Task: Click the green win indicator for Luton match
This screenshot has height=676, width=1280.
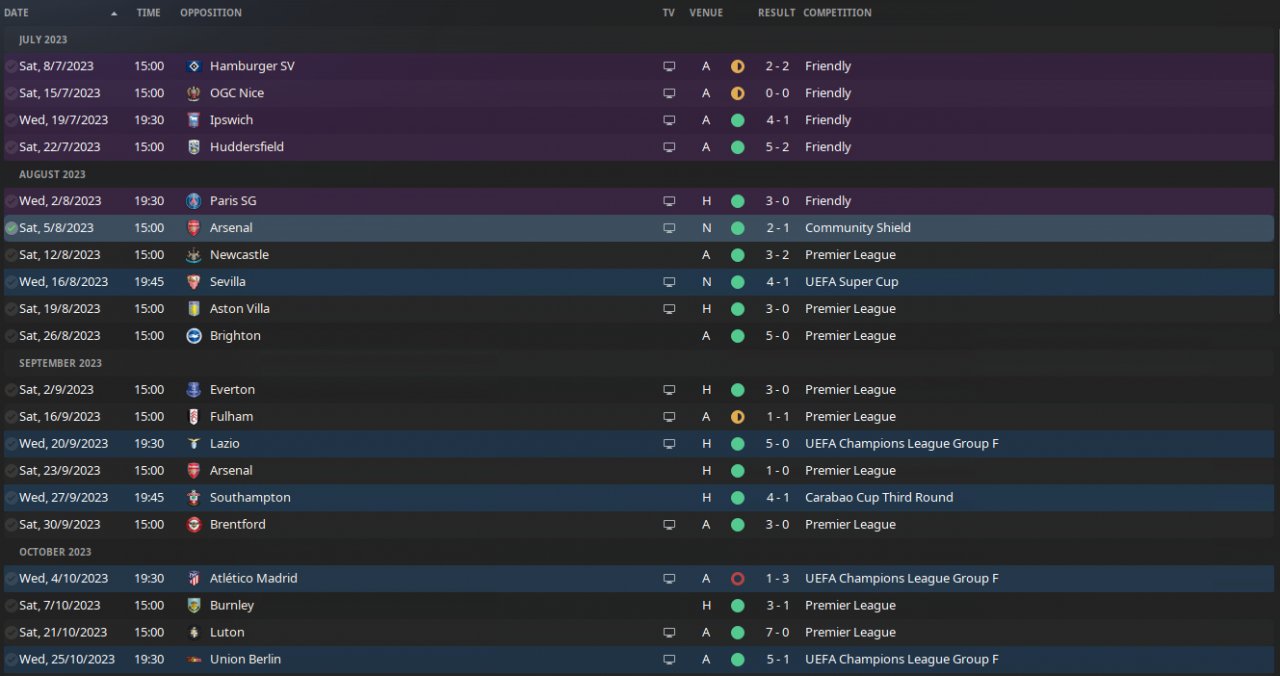Action: click(x=737, y=632)
